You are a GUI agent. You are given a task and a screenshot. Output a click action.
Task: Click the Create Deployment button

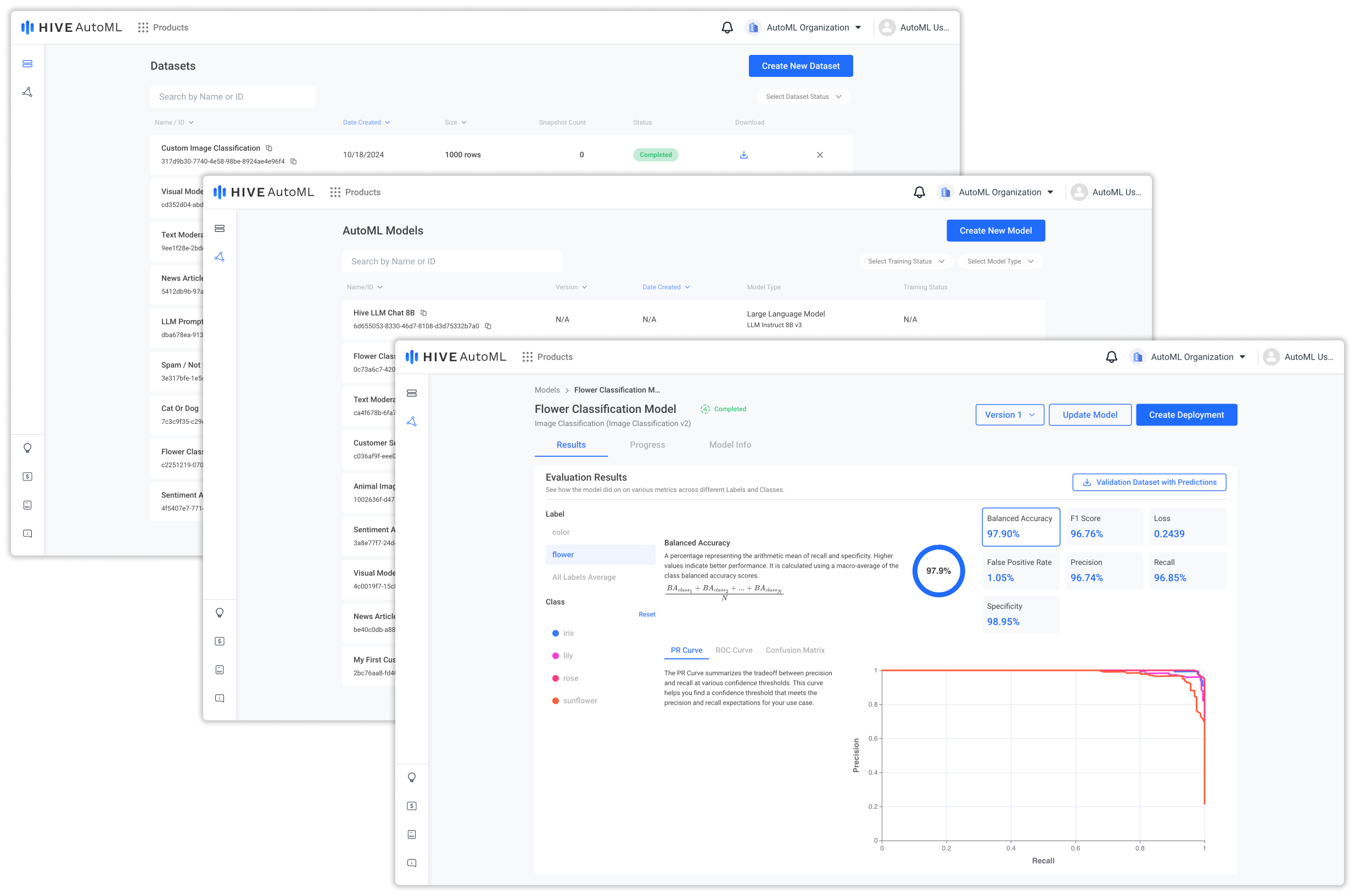click(1186, 415)
